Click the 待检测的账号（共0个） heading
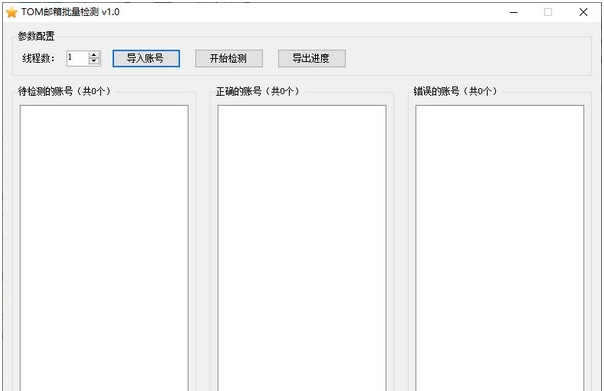 click(64, 91)
